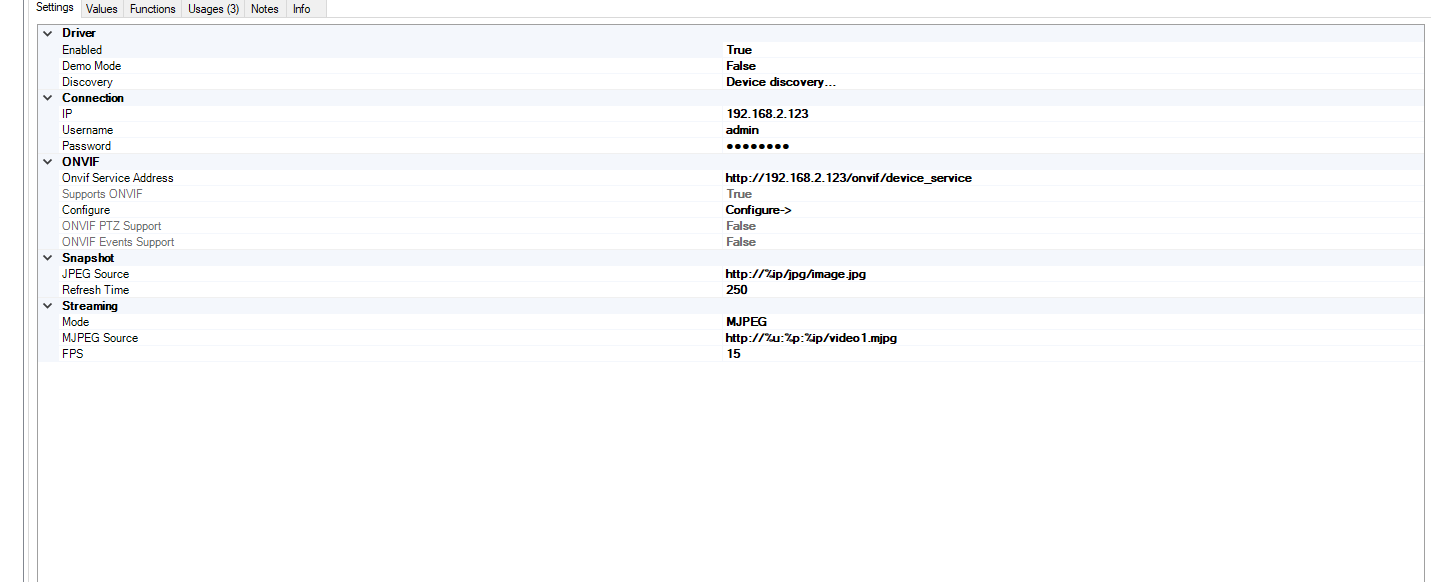Open the Functions tab
Viewport: 1431px width, 582px height.
152,9
